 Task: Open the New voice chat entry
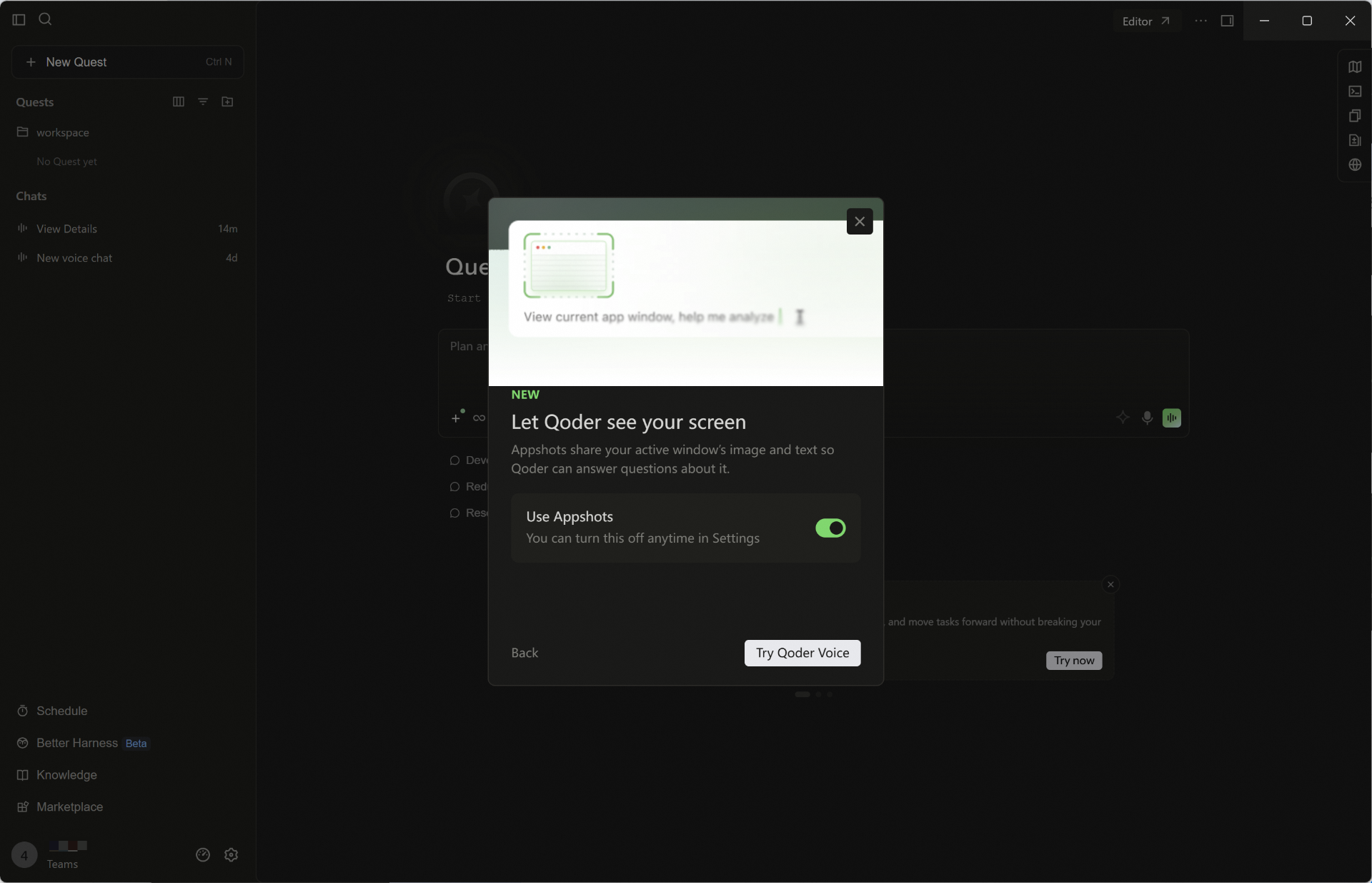tap(128, 257)
